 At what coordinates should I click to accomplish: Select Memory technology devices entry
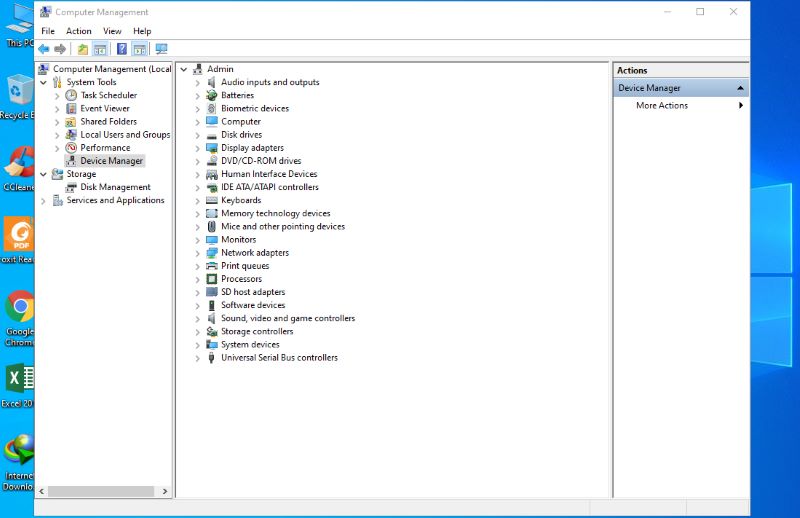(276, 213)
